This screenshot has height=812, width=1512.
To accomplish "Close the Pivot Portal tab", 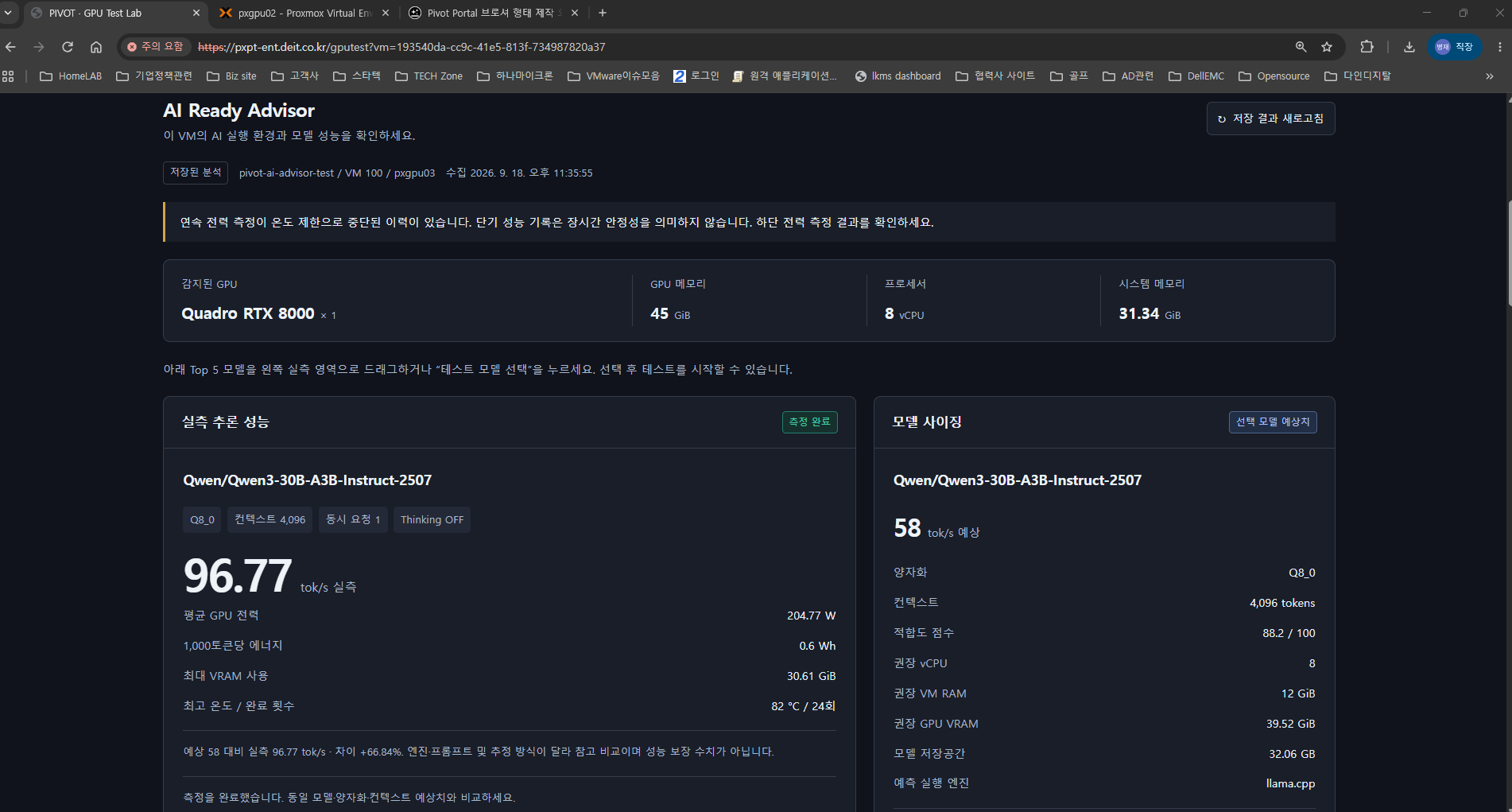I will [575, 13].
